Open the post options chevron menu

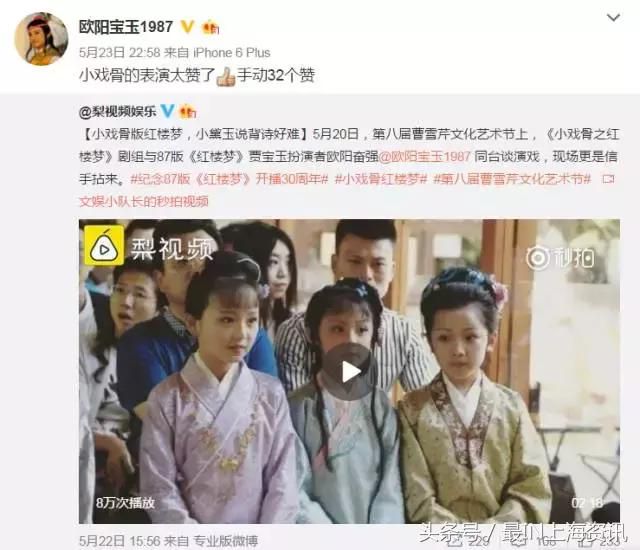tap(613, 18)
